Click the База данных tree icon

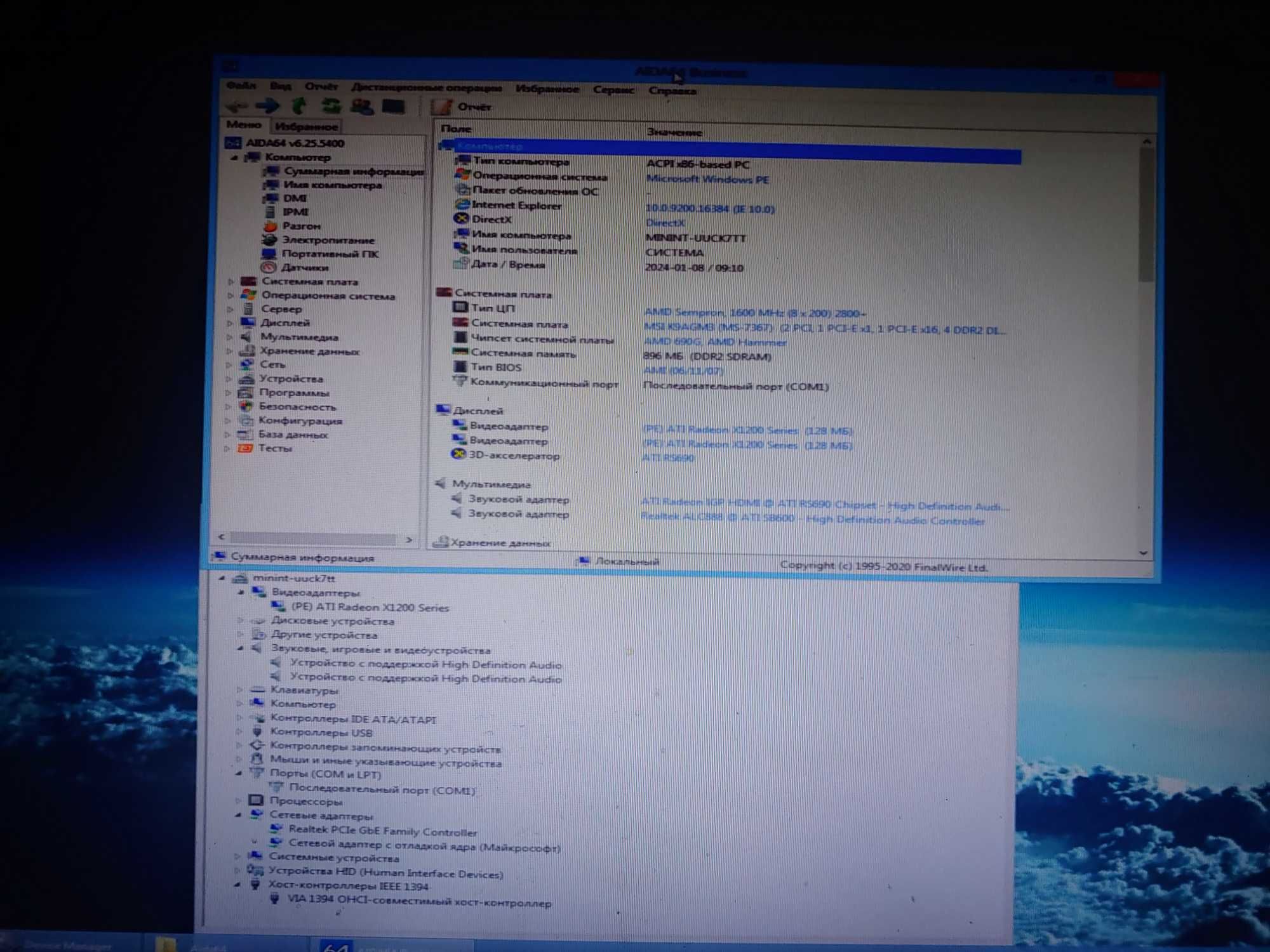tap(244, 434)
